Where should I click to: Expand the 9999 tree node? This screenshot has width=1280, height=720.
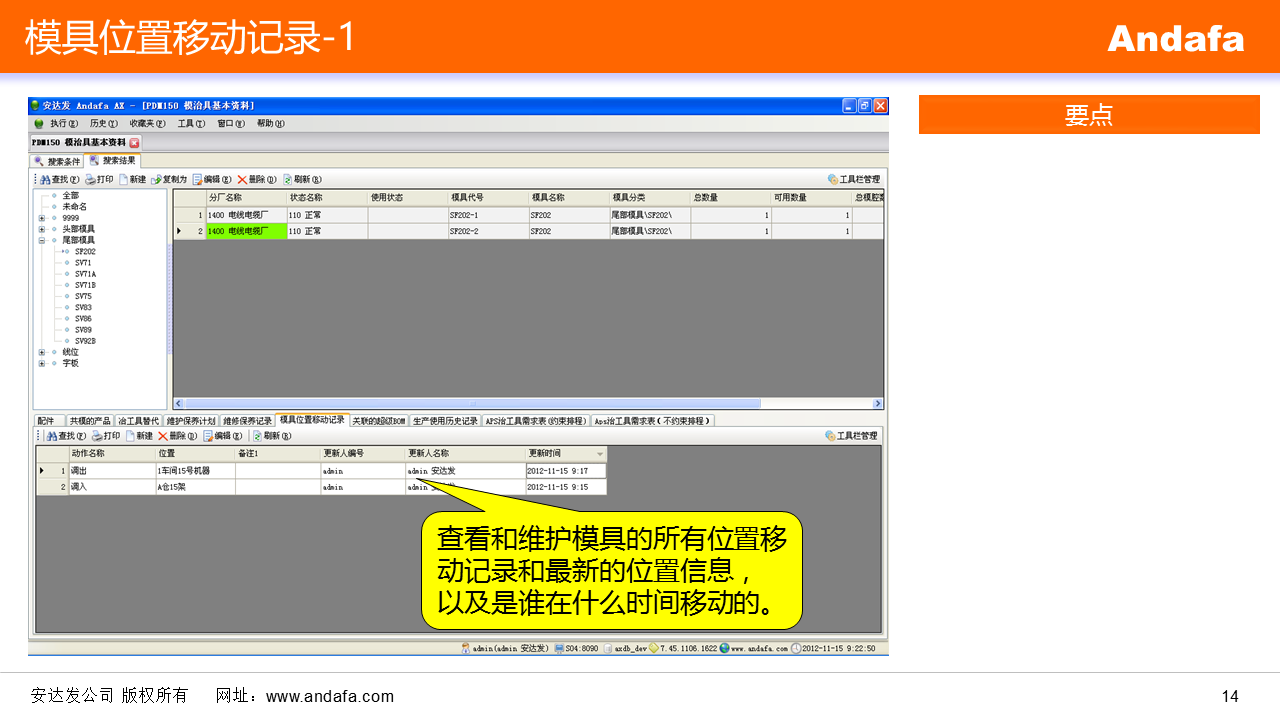[42, 218]
